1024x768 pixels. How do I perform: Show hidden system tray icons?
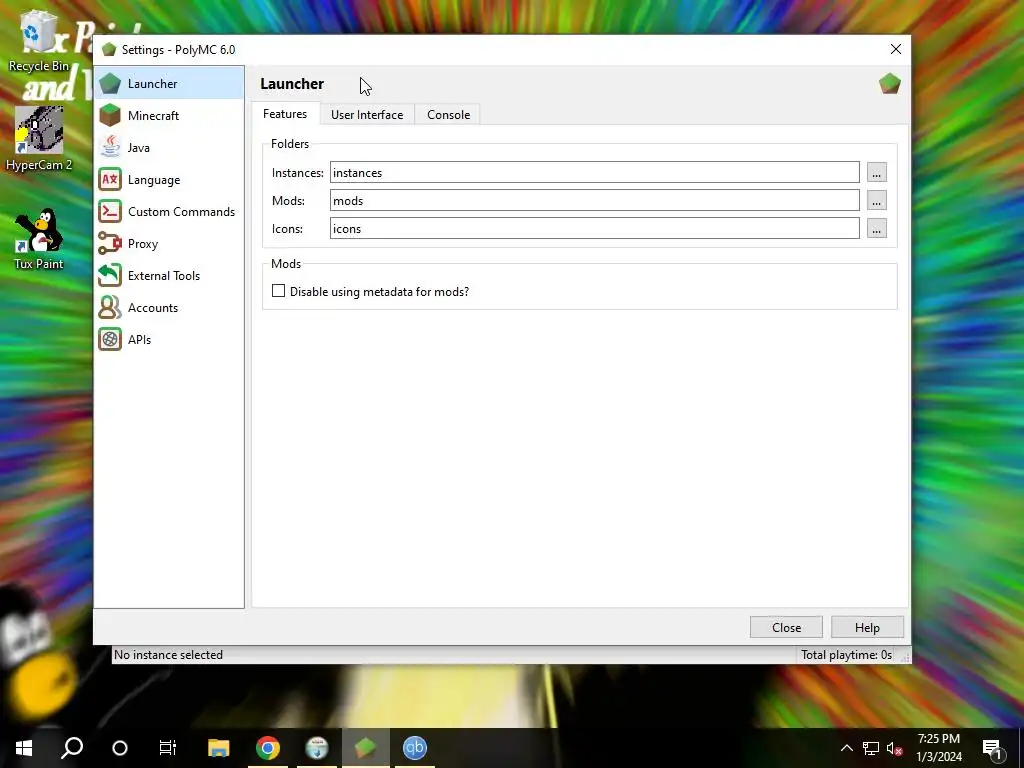[x=846, y=748]
